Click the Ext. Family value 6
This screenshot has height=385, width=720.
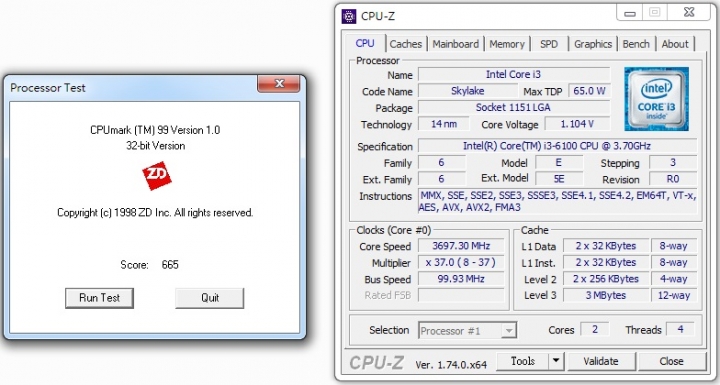[x=441, y=179]
